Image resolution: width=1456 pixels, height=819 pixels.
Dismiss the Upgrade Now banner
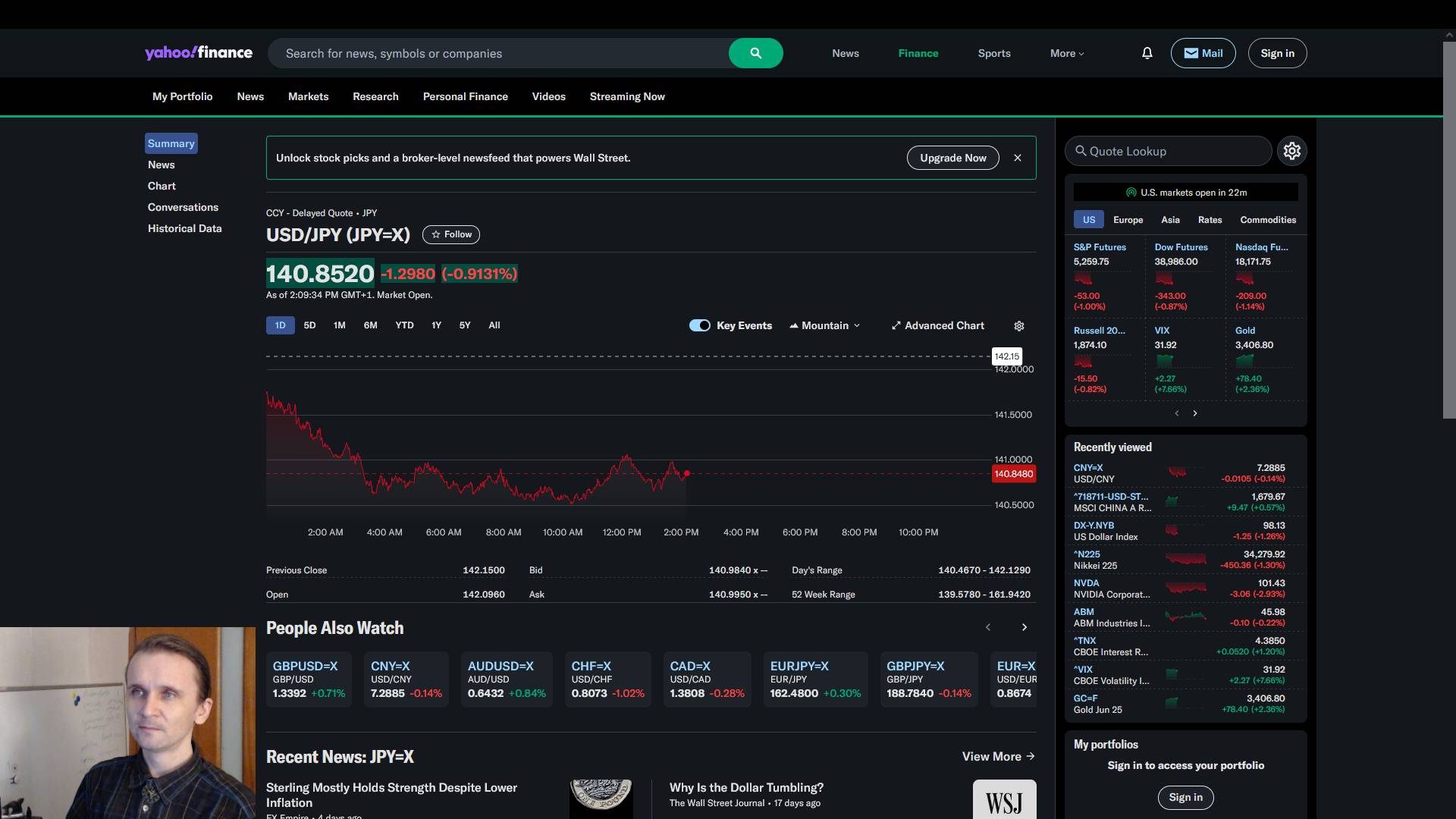[1018, 158]
